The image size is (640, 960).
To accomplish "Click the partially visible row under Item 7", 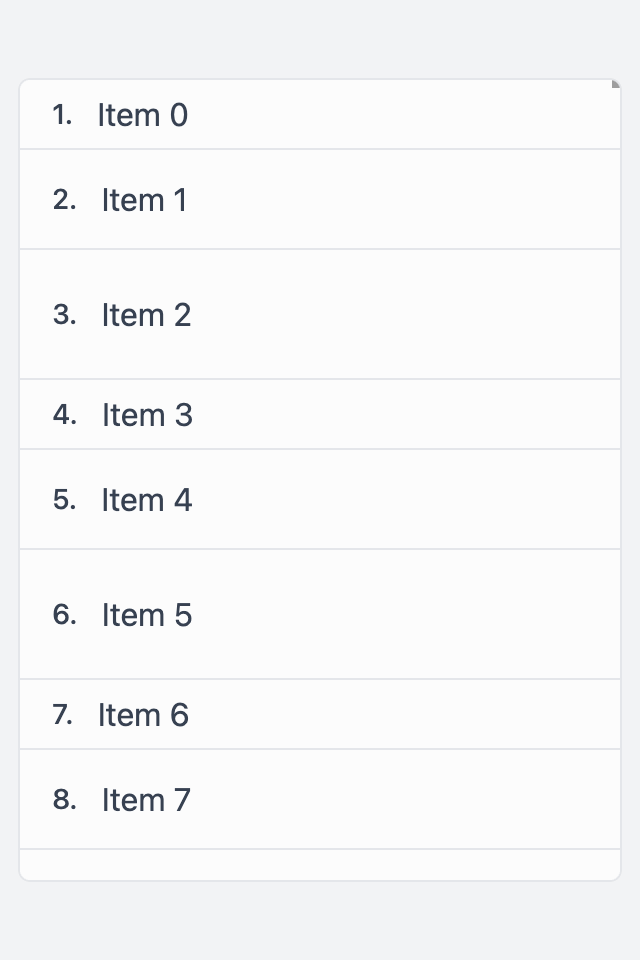I will 320,864.
